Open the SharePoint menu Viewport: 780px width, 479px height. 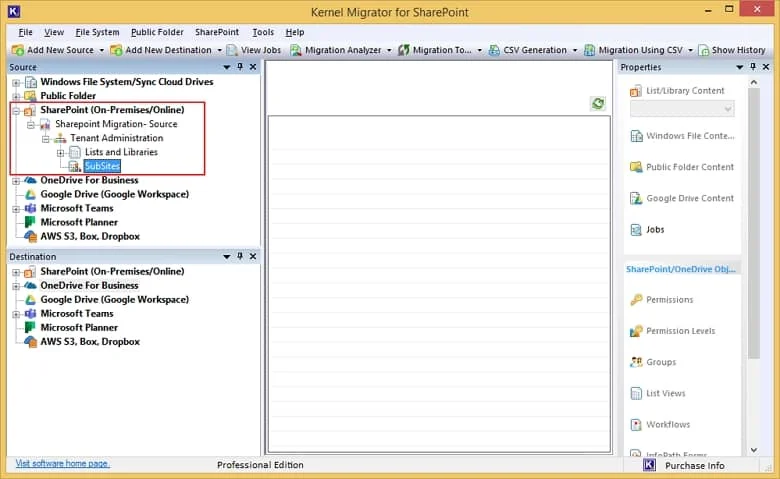click(217, 32)
